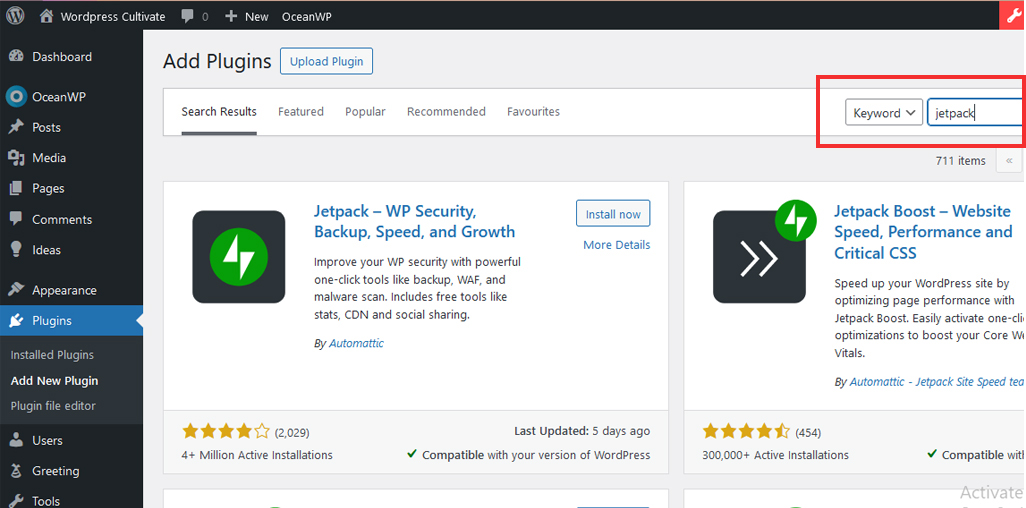The width and height of the screenshot is (1026, 508).
Task: Click the (454) ratings count
Action: pyautogui.click(x=807, y=433)
